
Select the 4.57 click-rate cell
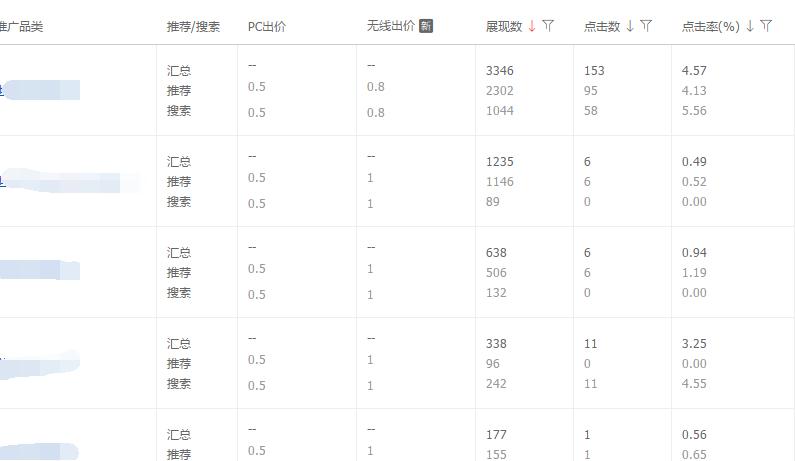click(x=694, y=70)
